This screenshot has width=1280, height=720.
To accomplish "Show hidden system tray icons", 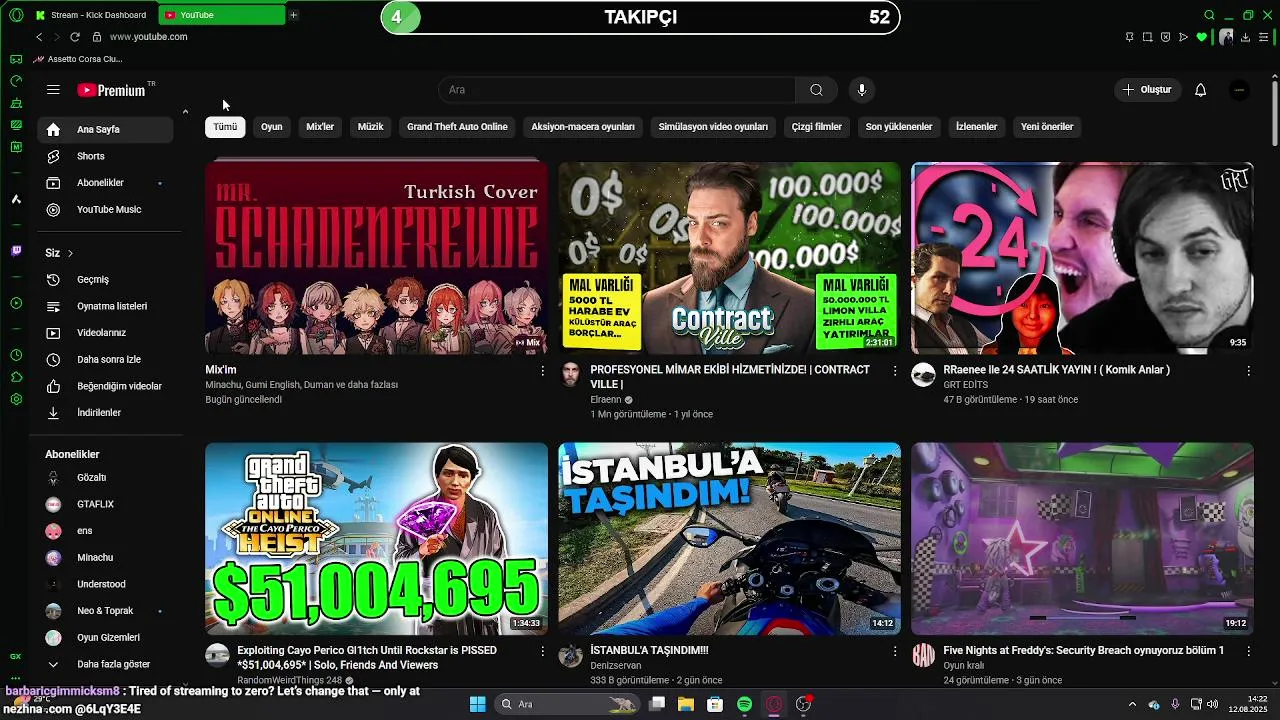I will tap(1132, 704).
